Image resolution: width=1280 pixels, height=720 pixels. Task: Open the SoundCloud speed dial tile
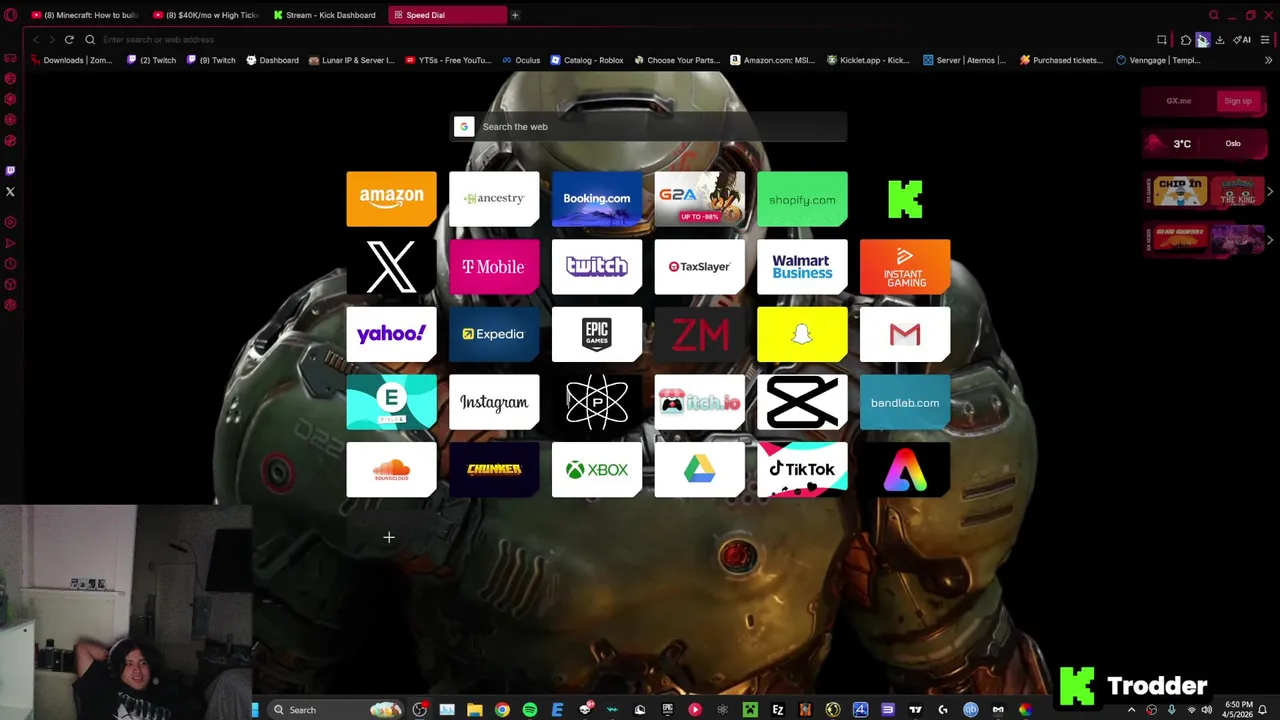(391, 470)
